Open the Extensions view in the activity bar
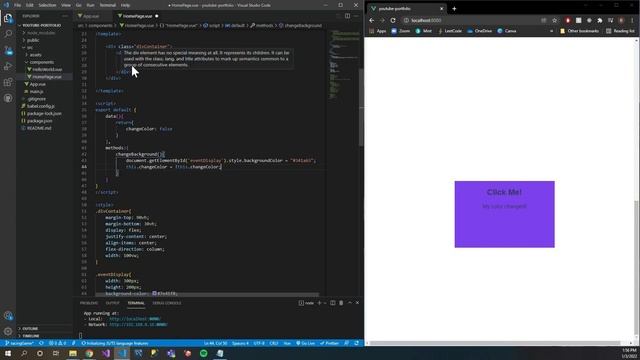 click(8, 82)
